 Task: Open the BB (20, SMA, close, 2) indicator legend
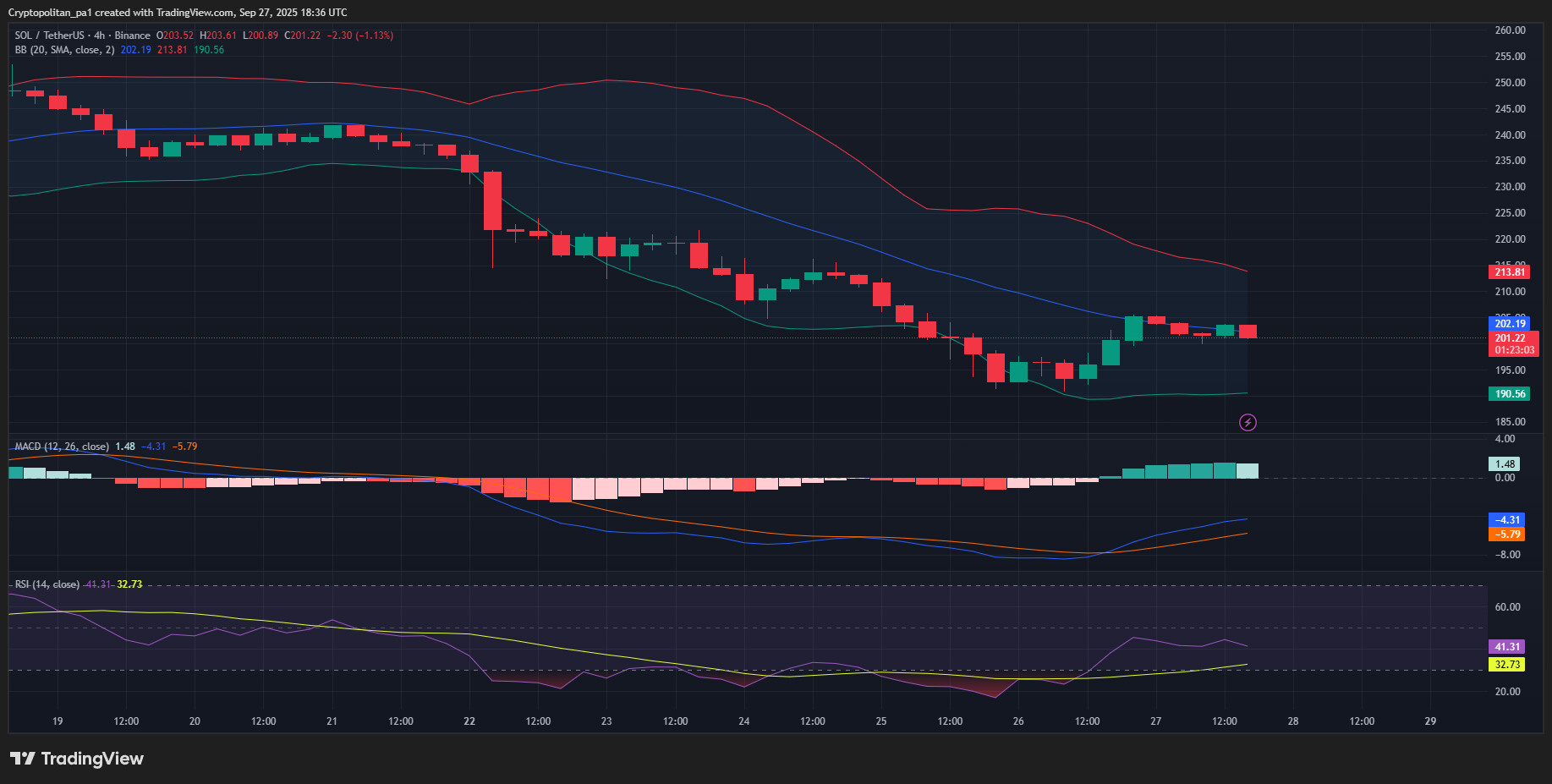[x=64, y=50]
